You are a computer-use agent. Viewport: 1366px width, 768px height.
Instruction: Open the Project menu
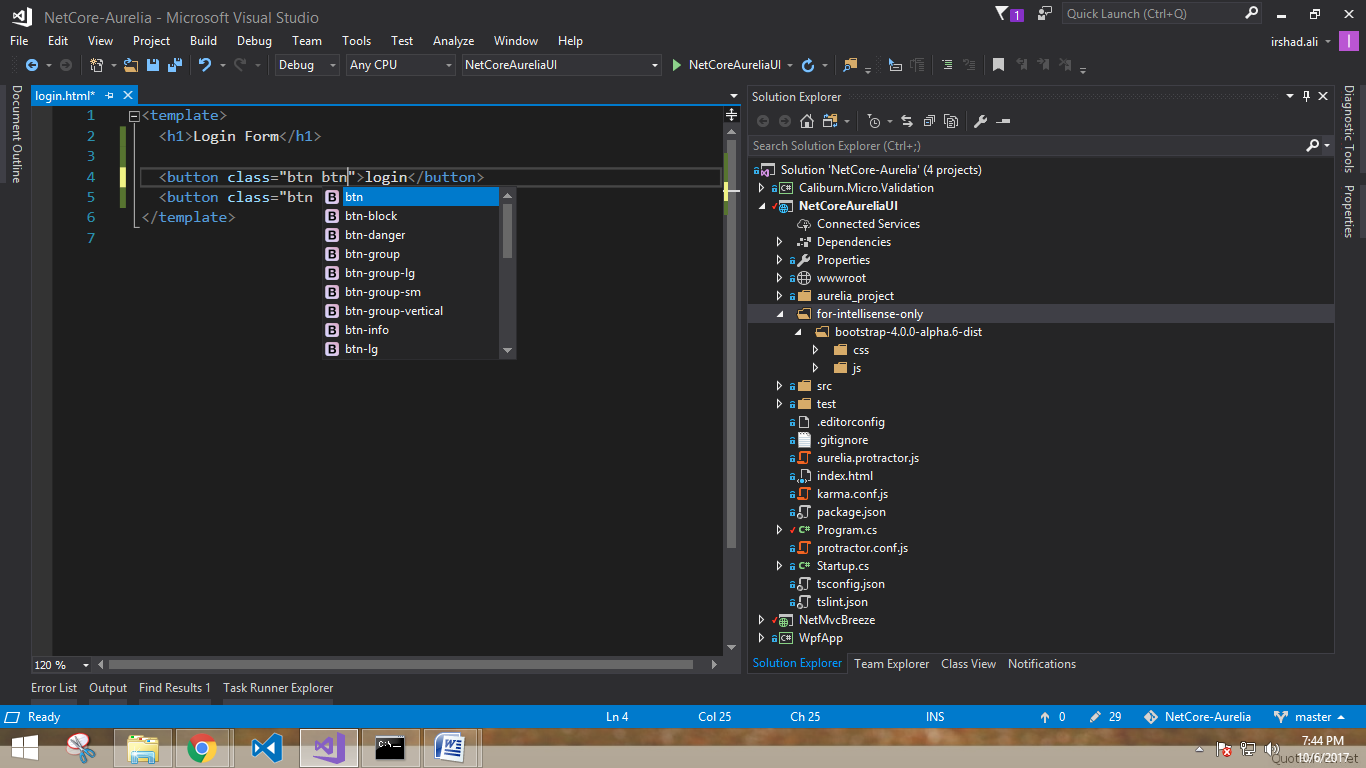click(x=151, y=41)
